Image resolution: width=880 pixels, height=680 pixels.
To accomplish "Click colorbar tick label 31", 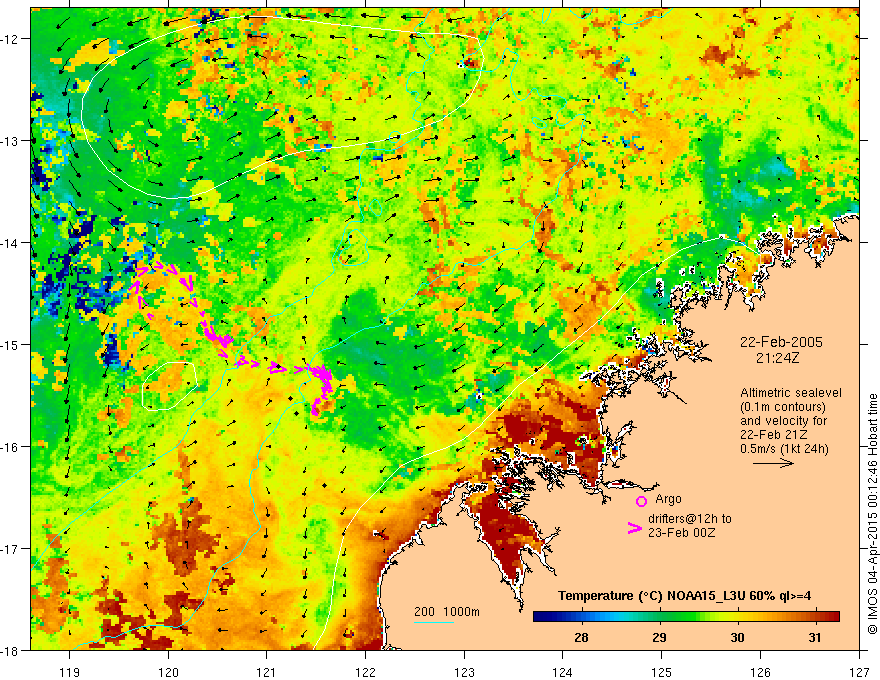I will 815,637.
